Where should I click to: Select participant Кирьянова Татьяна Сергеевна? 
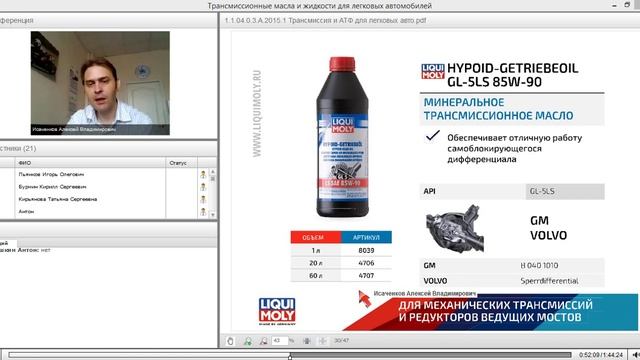58,199
